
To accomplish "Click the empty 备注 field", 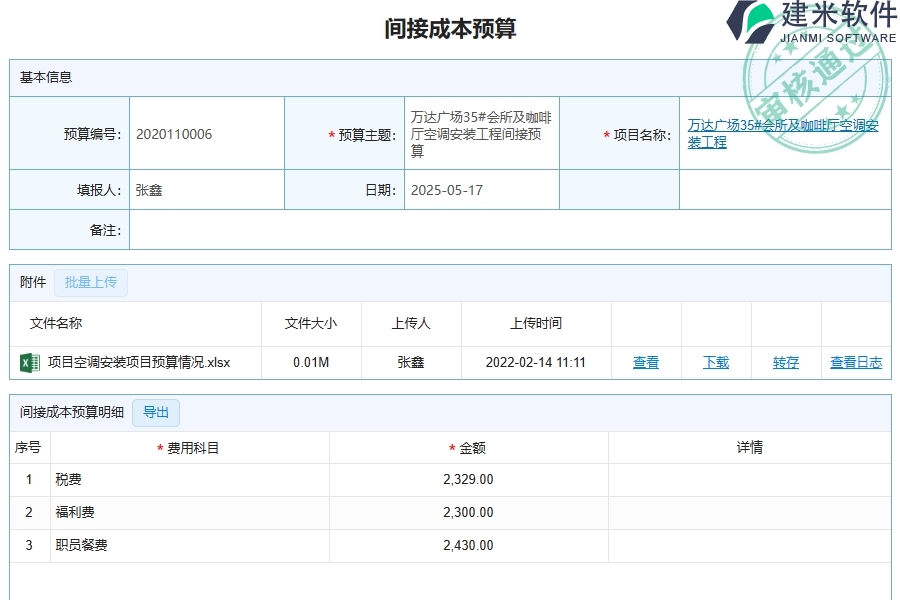I will [510, 230].
